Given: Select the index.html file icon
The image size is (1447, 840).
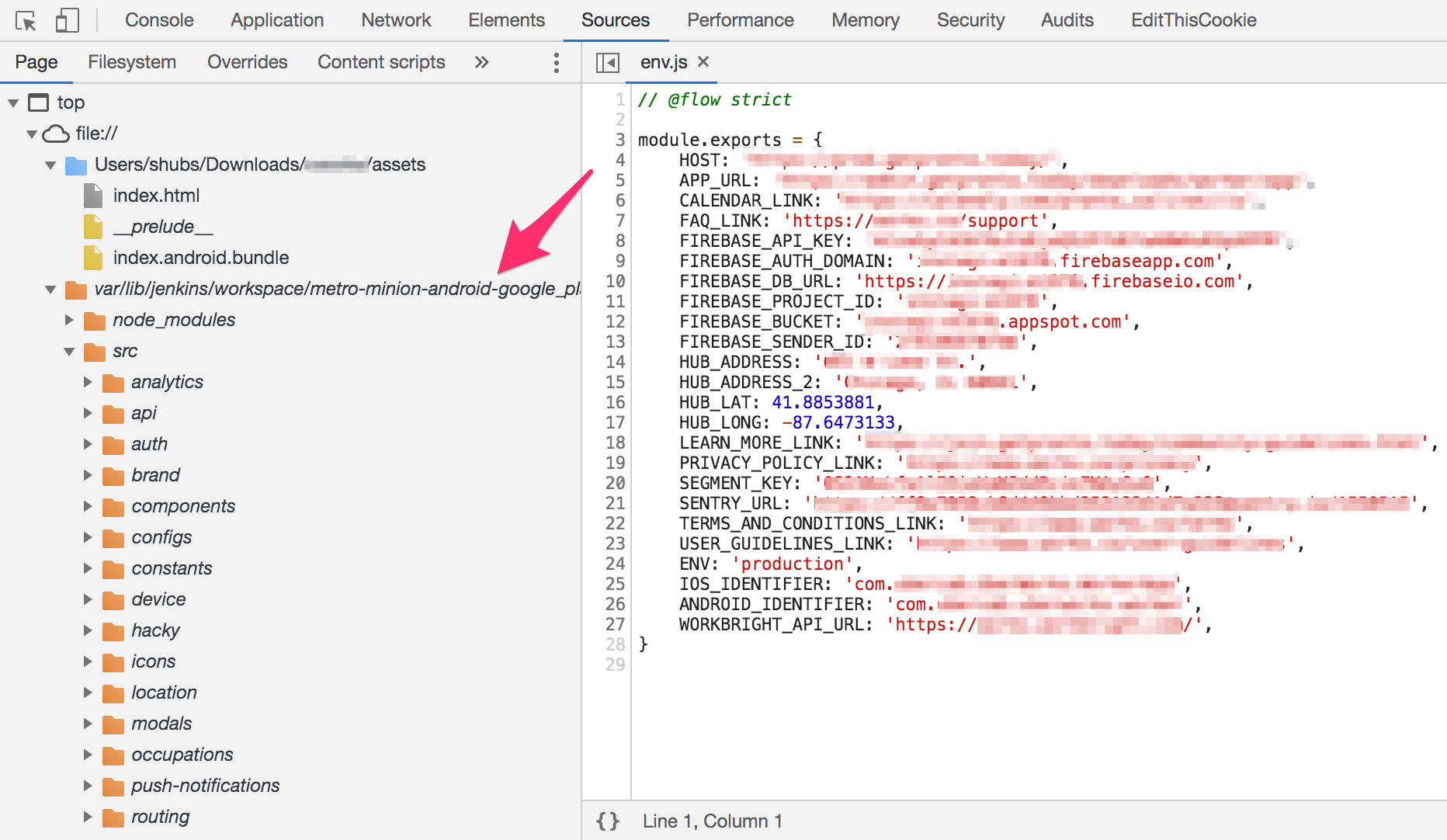Looking at the screenshot, I should pyautogui.click(x=93, y=196).
